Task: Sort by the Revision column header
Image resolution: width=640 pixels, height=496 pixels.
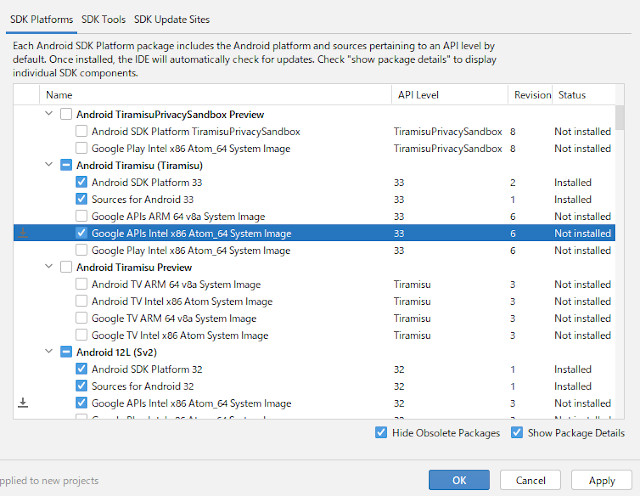Action: coord(530,95)
